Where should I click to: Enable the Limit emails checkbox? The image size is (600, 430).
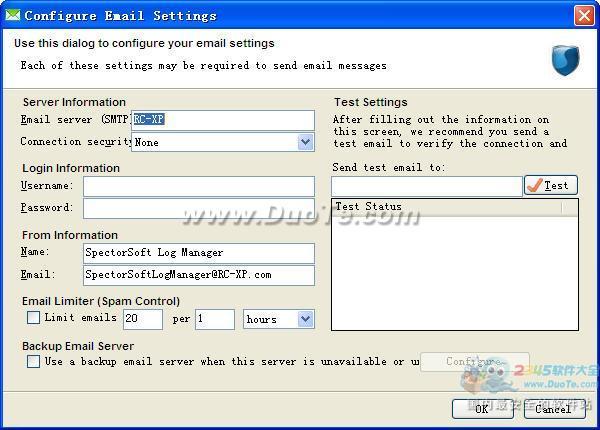[x=33, y=318]
